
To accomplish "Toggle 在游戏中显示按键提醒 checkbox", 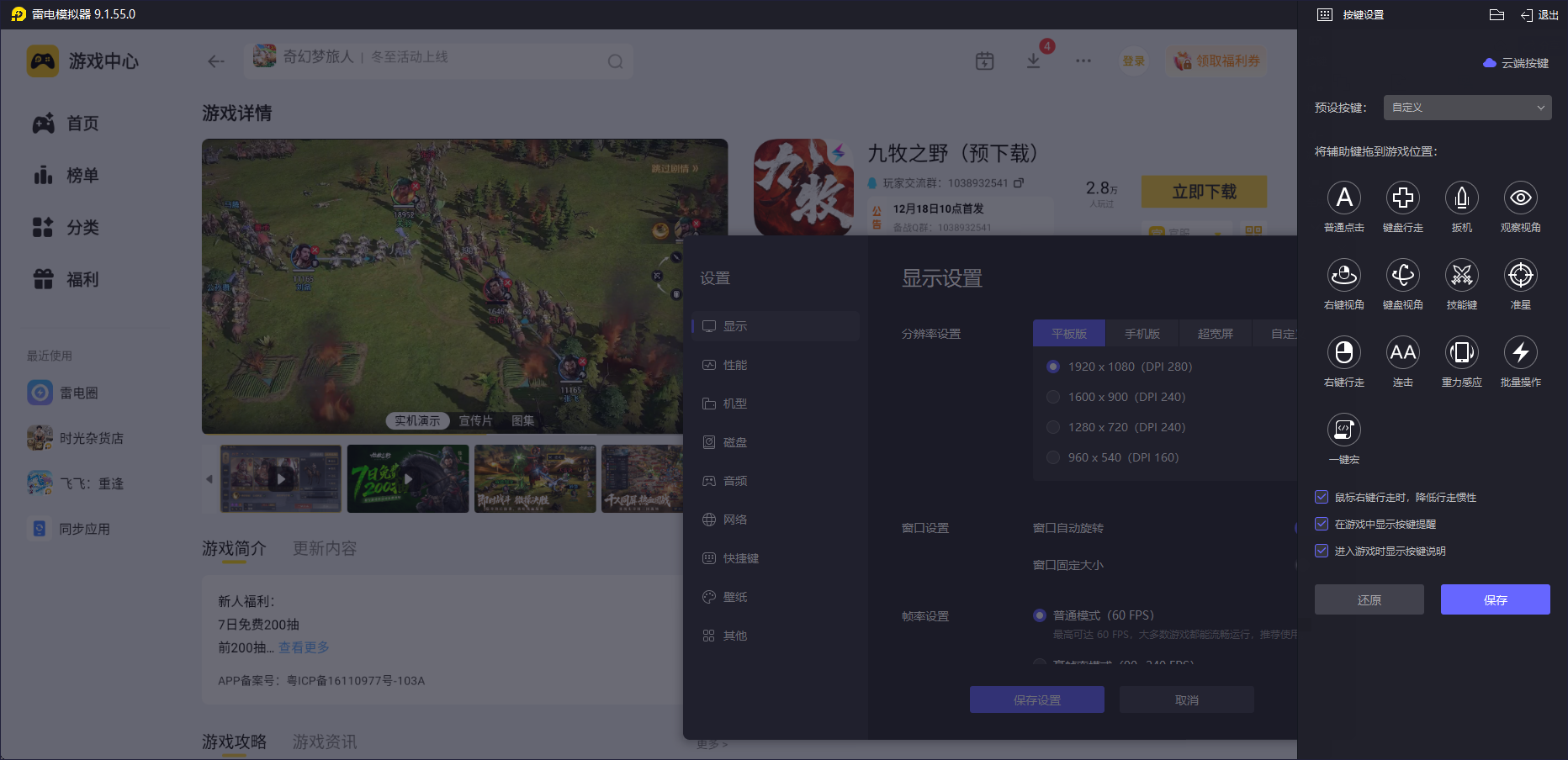I will pos(1322,524).
